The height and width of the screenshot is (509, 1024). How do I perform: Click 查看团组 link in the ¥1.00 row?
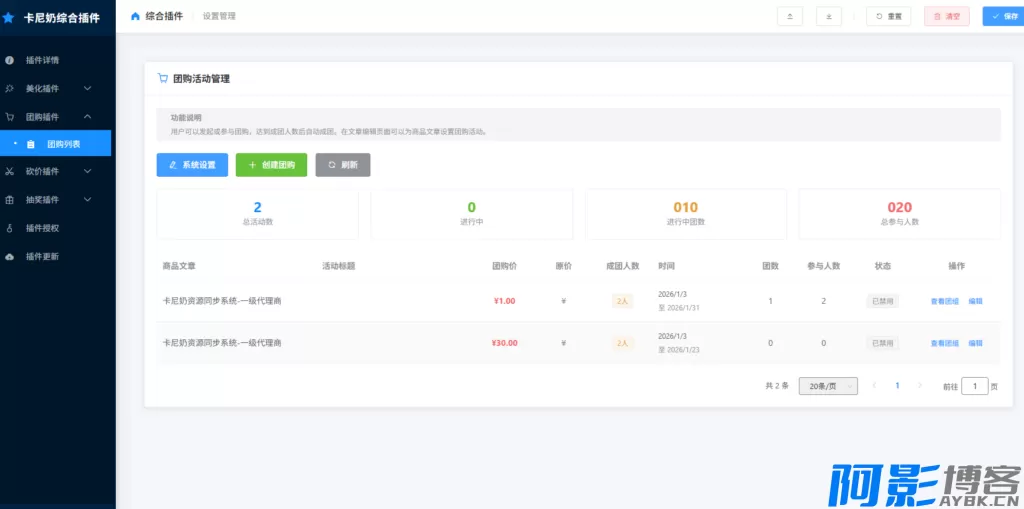pos(944,301)
